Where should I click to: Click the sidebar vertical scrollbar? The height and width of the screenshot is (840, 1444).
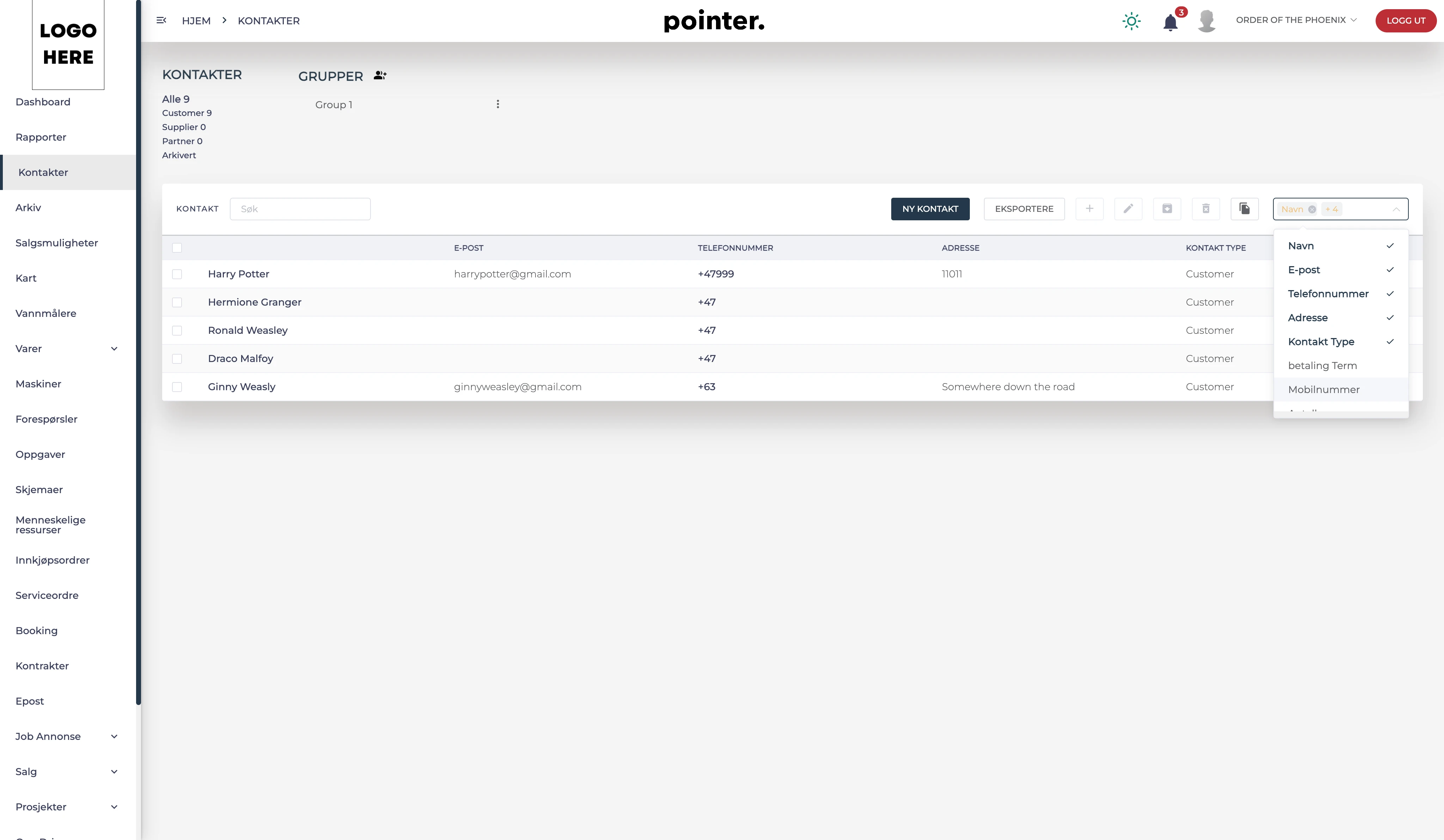[x=138, y=352]
